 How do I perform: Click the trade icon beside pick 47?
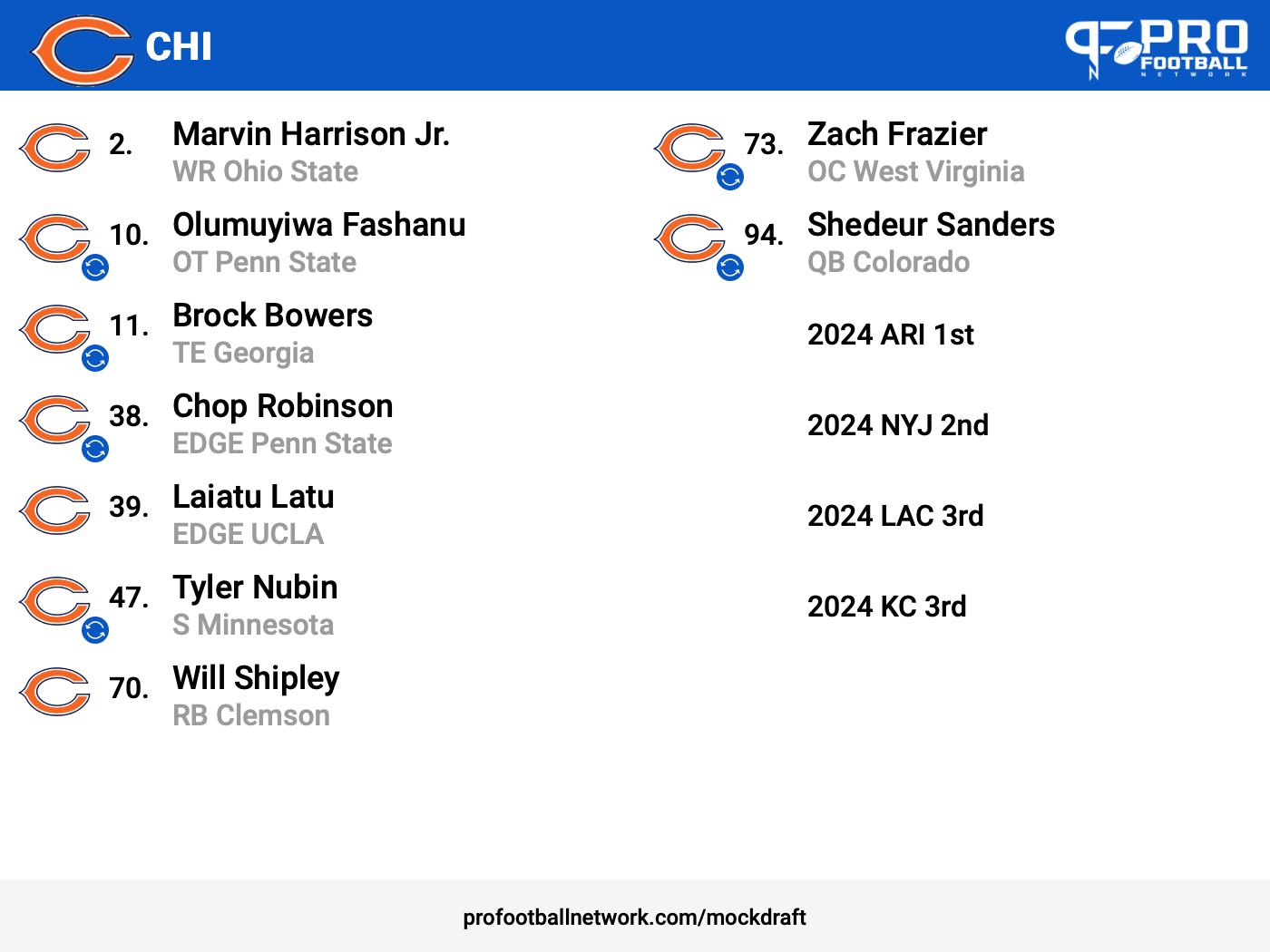pos(95,630)
